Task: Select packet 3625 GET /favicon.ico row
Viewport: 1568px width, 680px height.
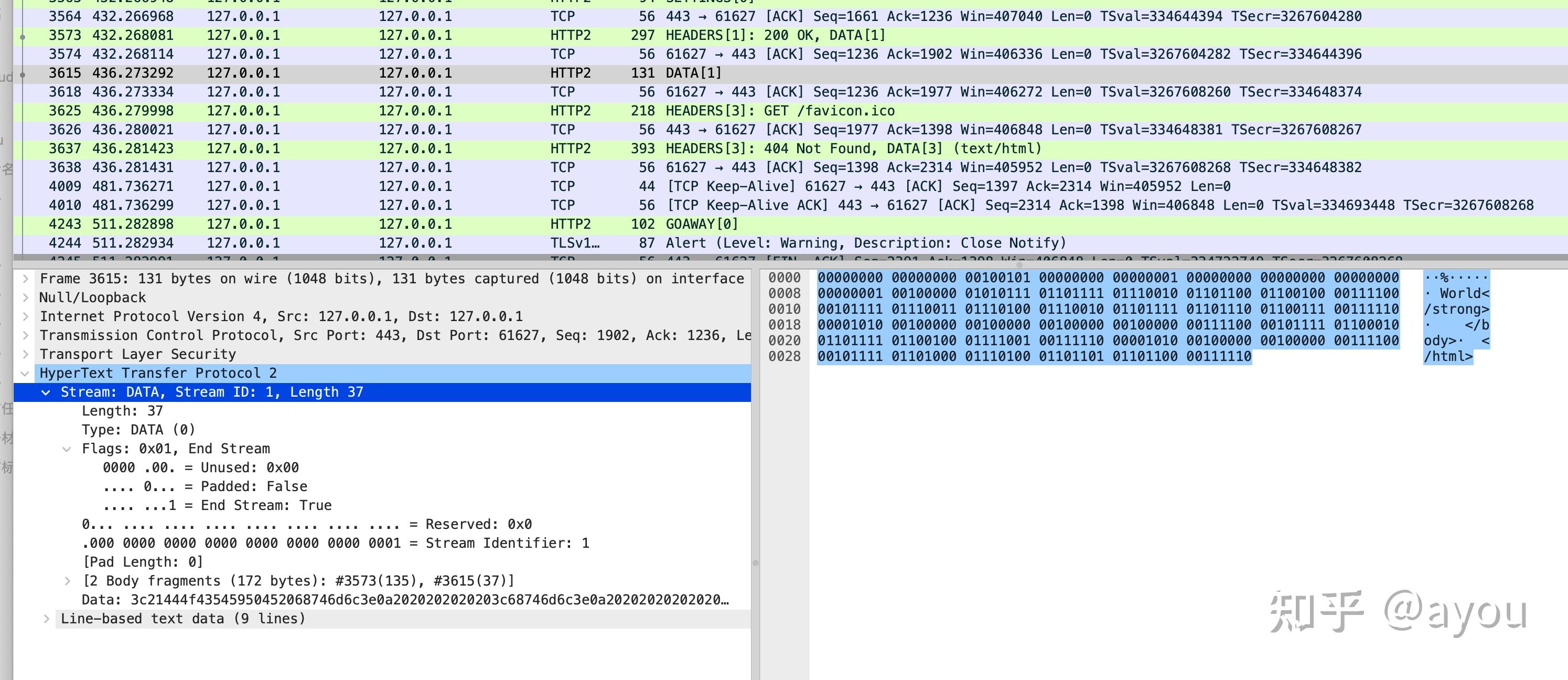Action: click(779, 111)
